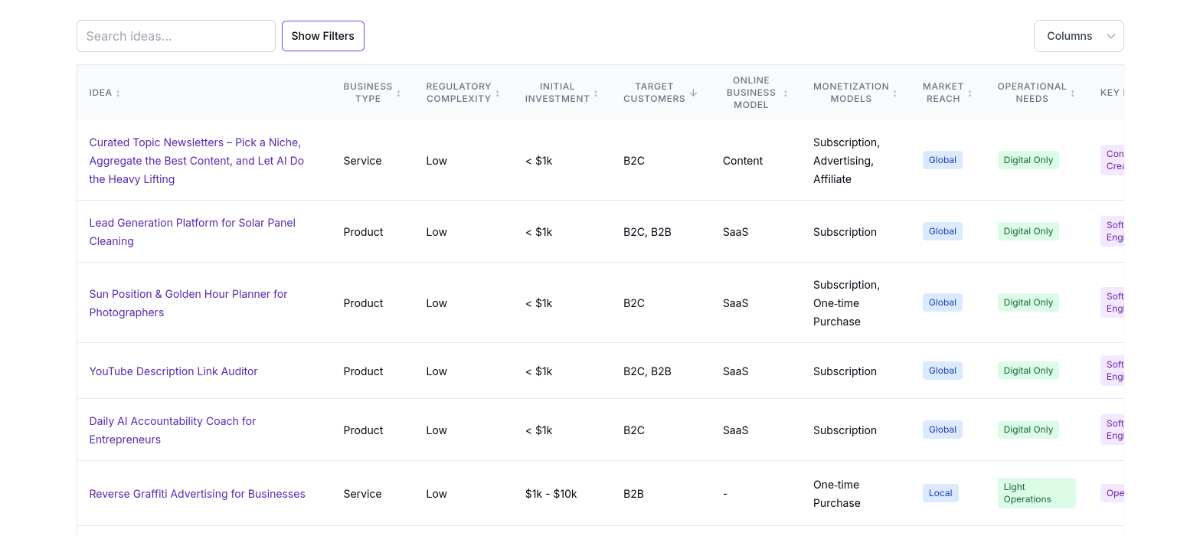Click sort icon beside Idea column header
Viewport: 1200px width, 536px height.
tap(118, 93)
